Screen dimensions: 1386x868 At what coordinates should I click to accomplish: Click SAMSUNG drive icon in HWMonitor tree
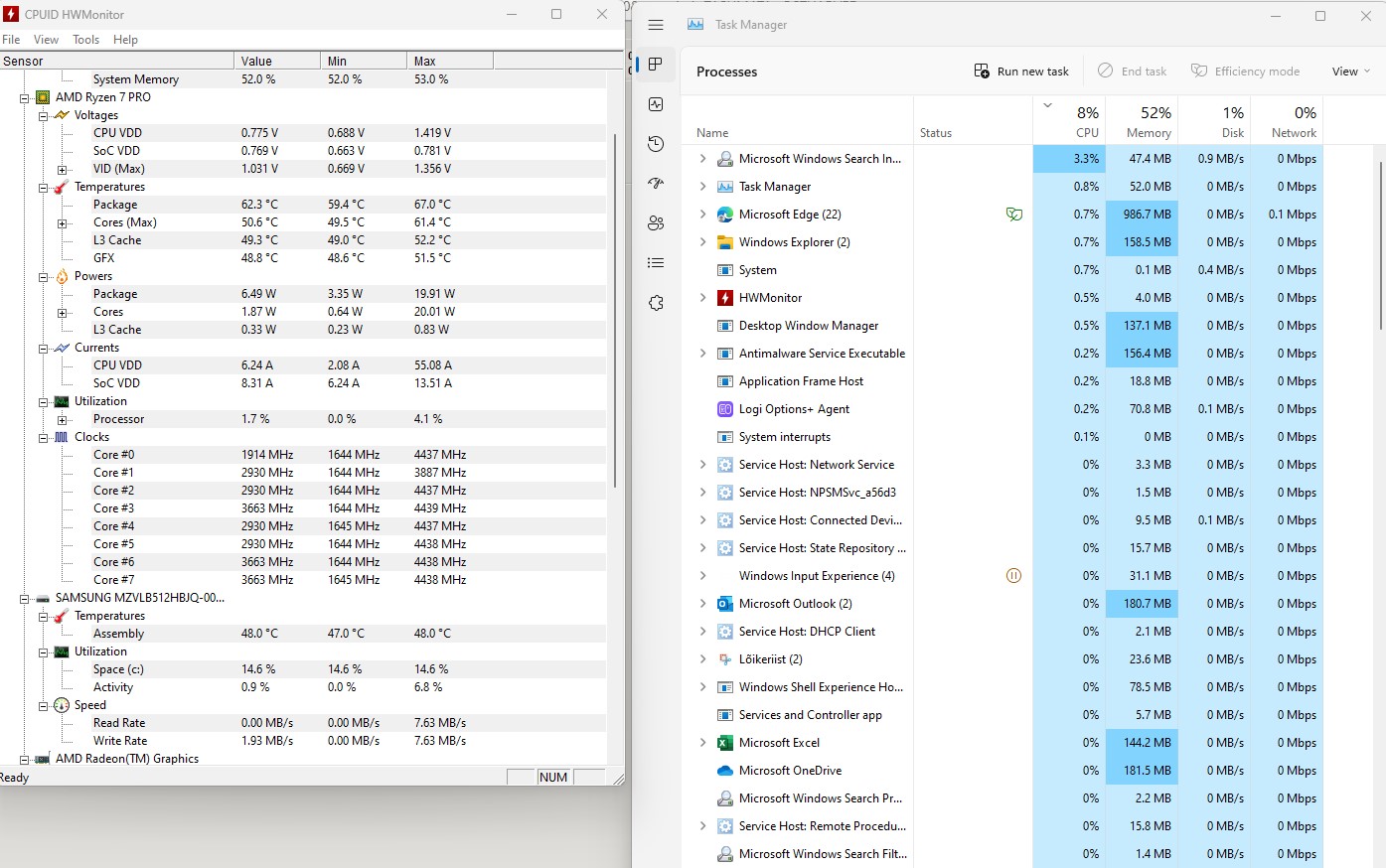pyautogui.click(x=43, y=598)
